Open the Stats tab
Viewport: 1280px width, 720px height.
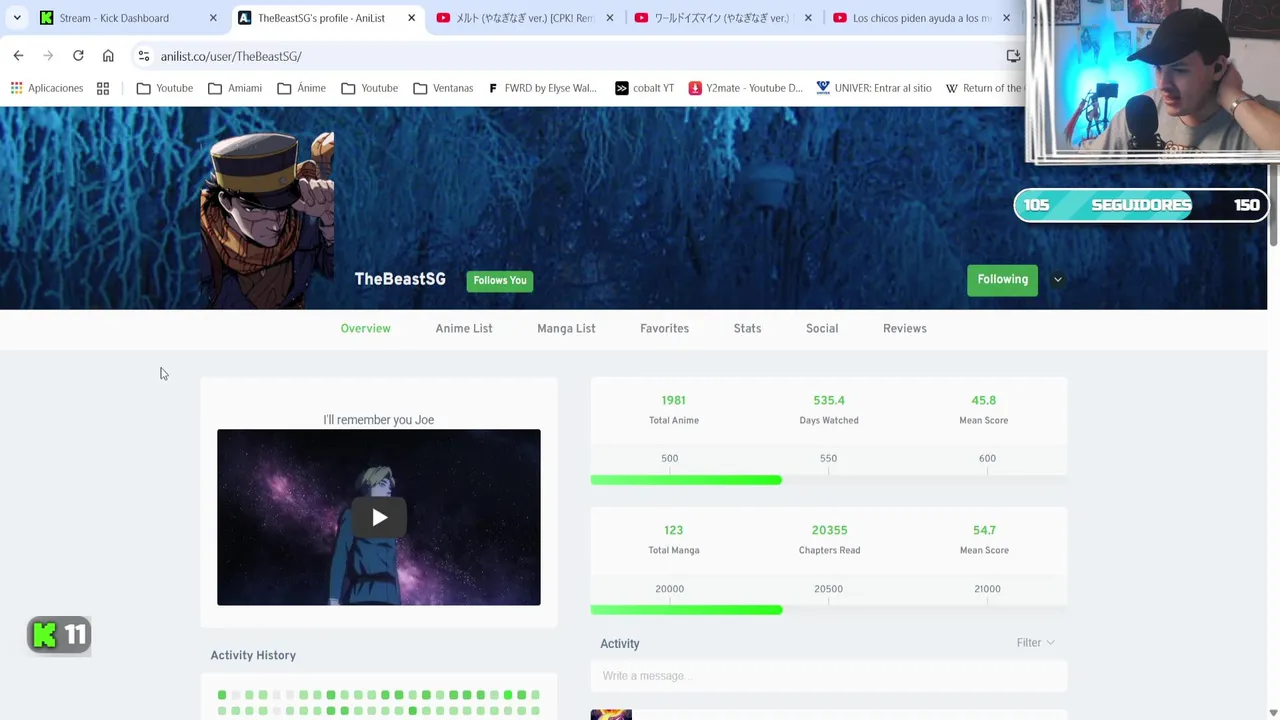pyautogui.click(x=747, y=328)
